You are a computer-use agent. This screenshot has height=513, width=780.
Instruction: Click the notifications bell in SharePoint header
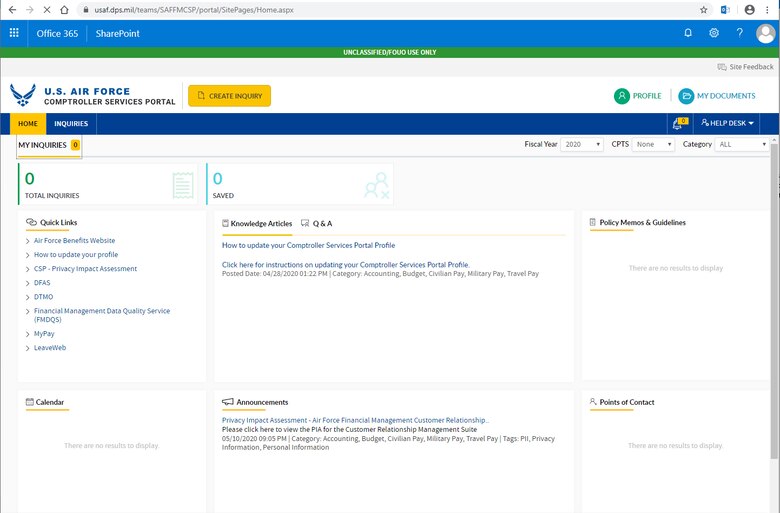(x=688, y=33)
